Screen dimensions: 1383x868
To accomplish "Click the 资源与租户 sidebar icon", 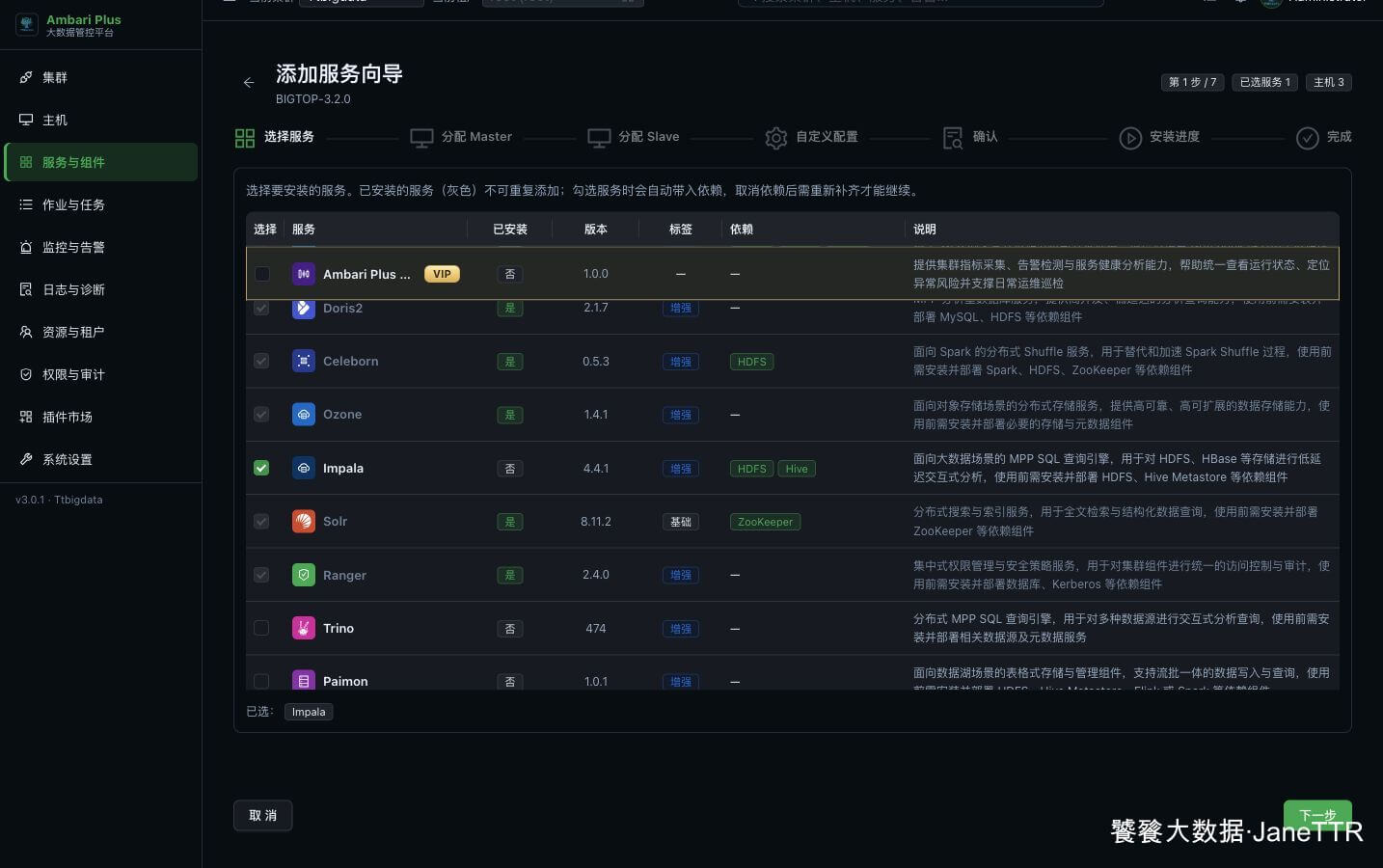I will pos(26,332).
